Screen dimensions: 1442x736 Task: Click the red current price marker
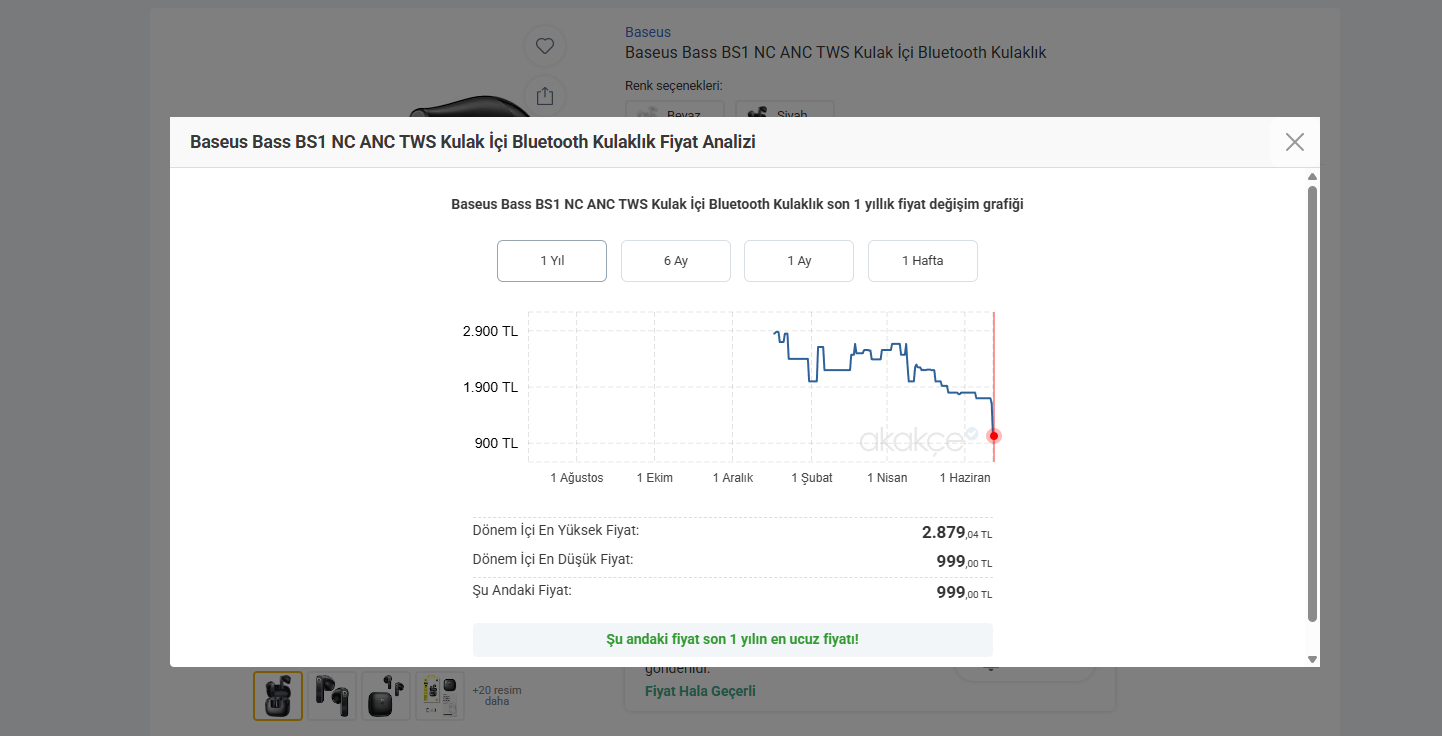click(993, 436)
